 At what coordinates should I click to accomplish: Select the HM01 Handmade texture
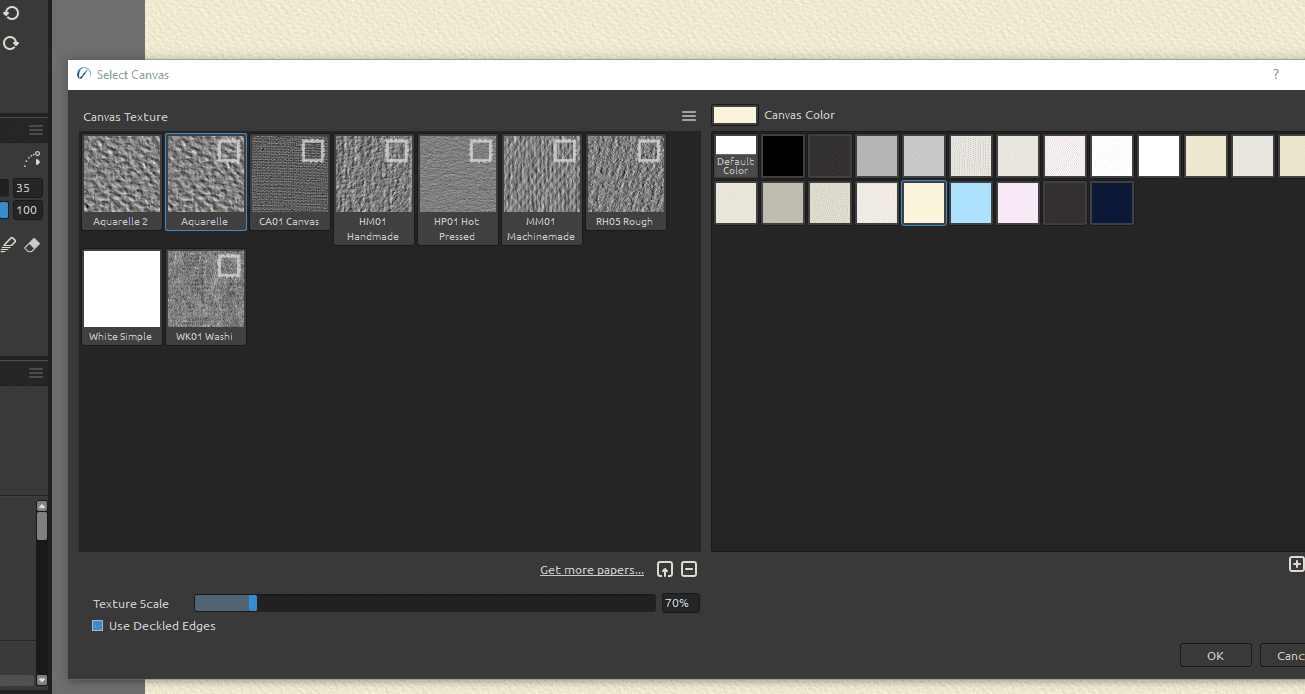[374, 190]
